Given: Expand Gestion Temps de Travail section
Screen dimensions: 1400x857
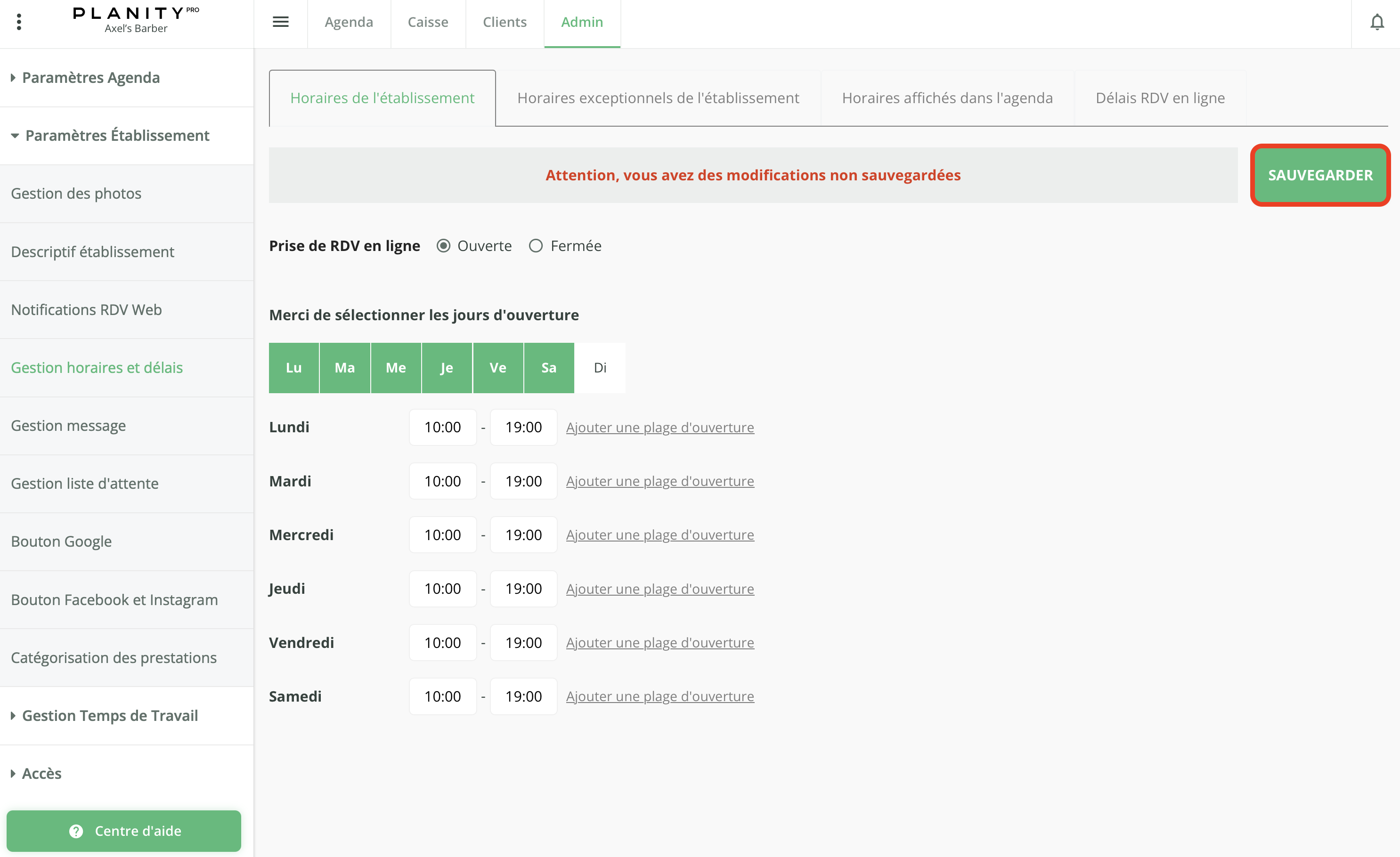Looking at the screenshot, I should [110, 716].
